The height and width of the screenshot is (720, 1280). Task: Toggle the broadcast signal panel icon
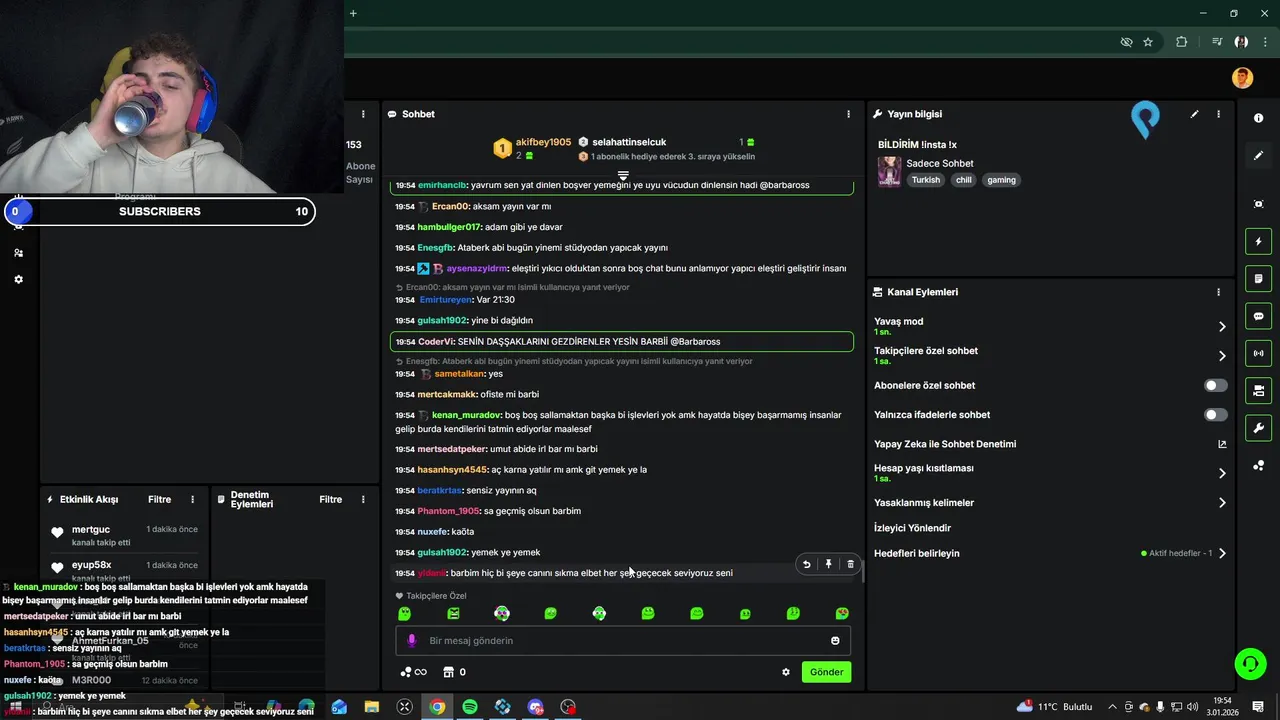tap(1258, 353)
